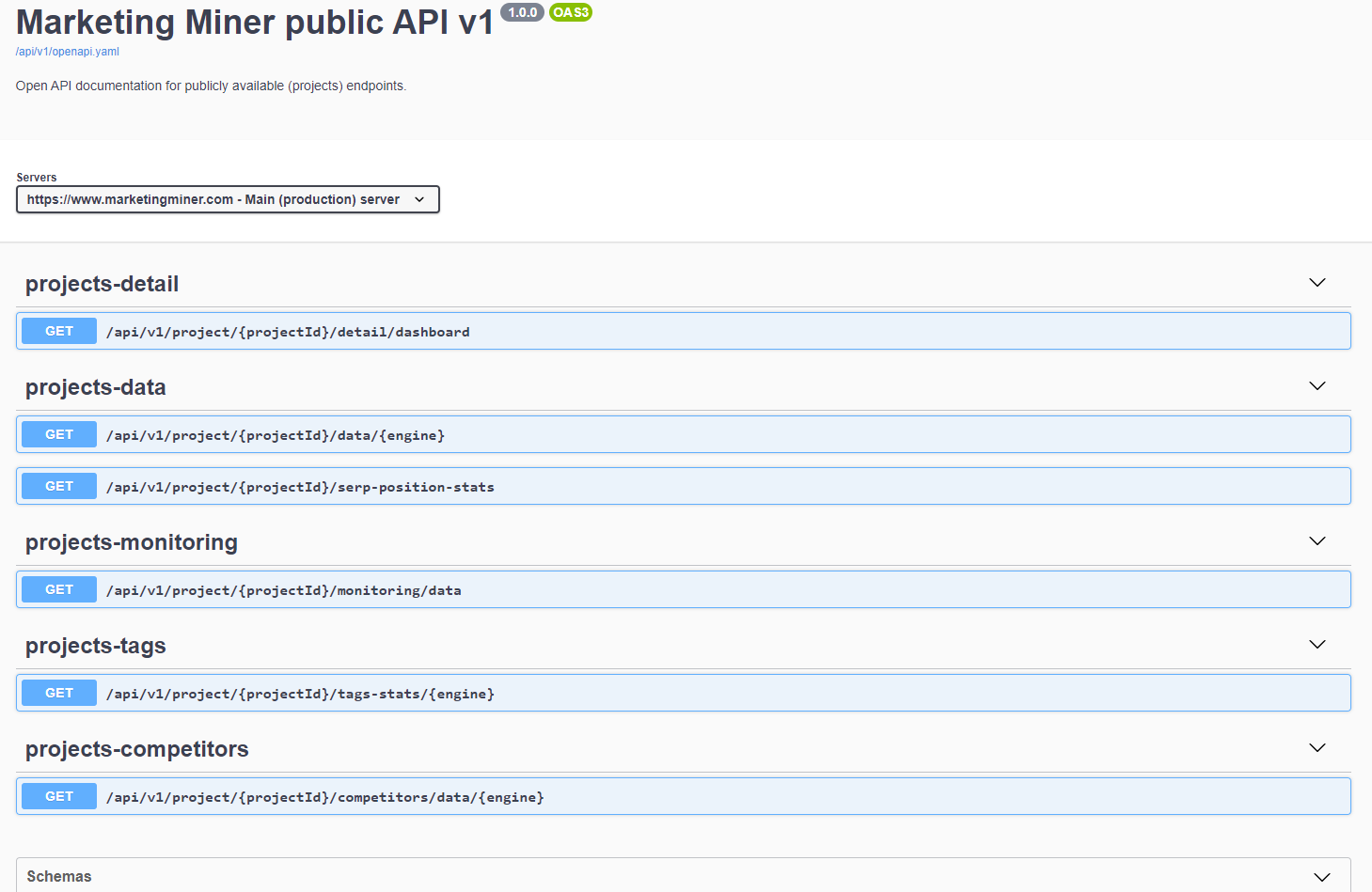The width and height of the screenshot is (1372, 892).
Task: Click GET button for tags-stats/{engine} endpoint
Action: pyautogui.click(x=59, y=693)
